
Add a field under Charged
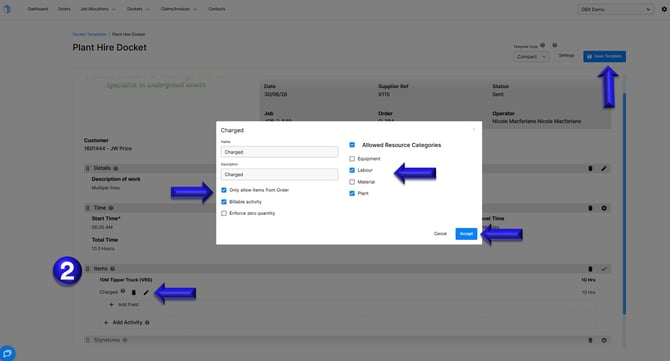coord(124,305)
